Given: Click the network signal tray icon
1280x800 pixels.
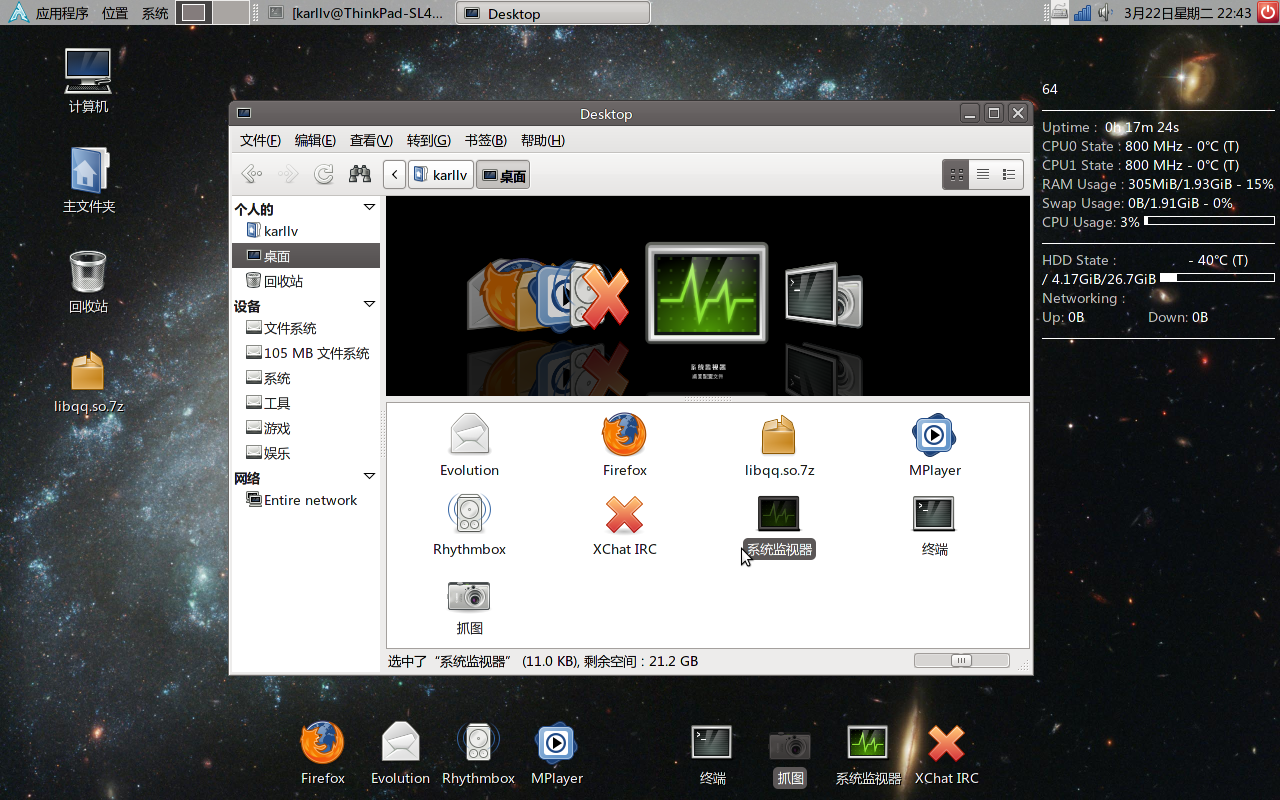Looking at the screenshot, I should pos(1082,13).
